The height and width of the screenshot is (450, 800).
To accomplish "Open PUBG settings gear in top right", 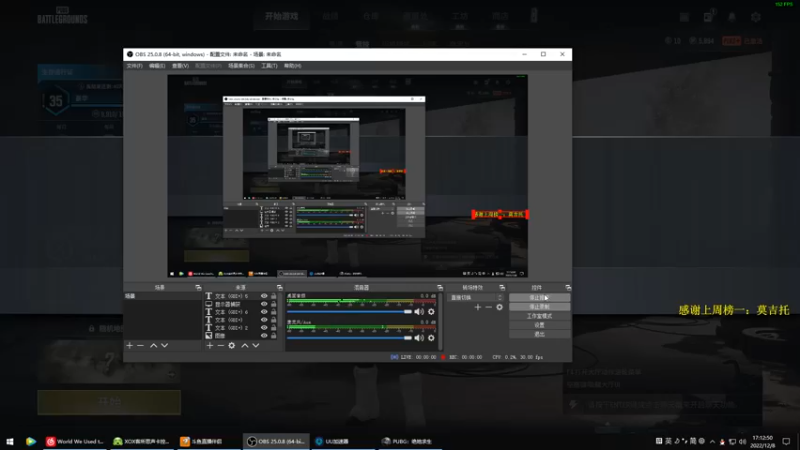I will (756, 17).
